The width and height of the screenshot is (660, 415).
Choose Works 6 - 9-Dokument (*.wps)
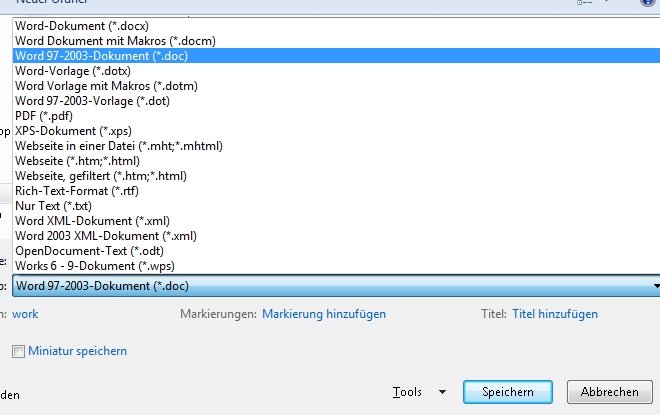(336, 266)
